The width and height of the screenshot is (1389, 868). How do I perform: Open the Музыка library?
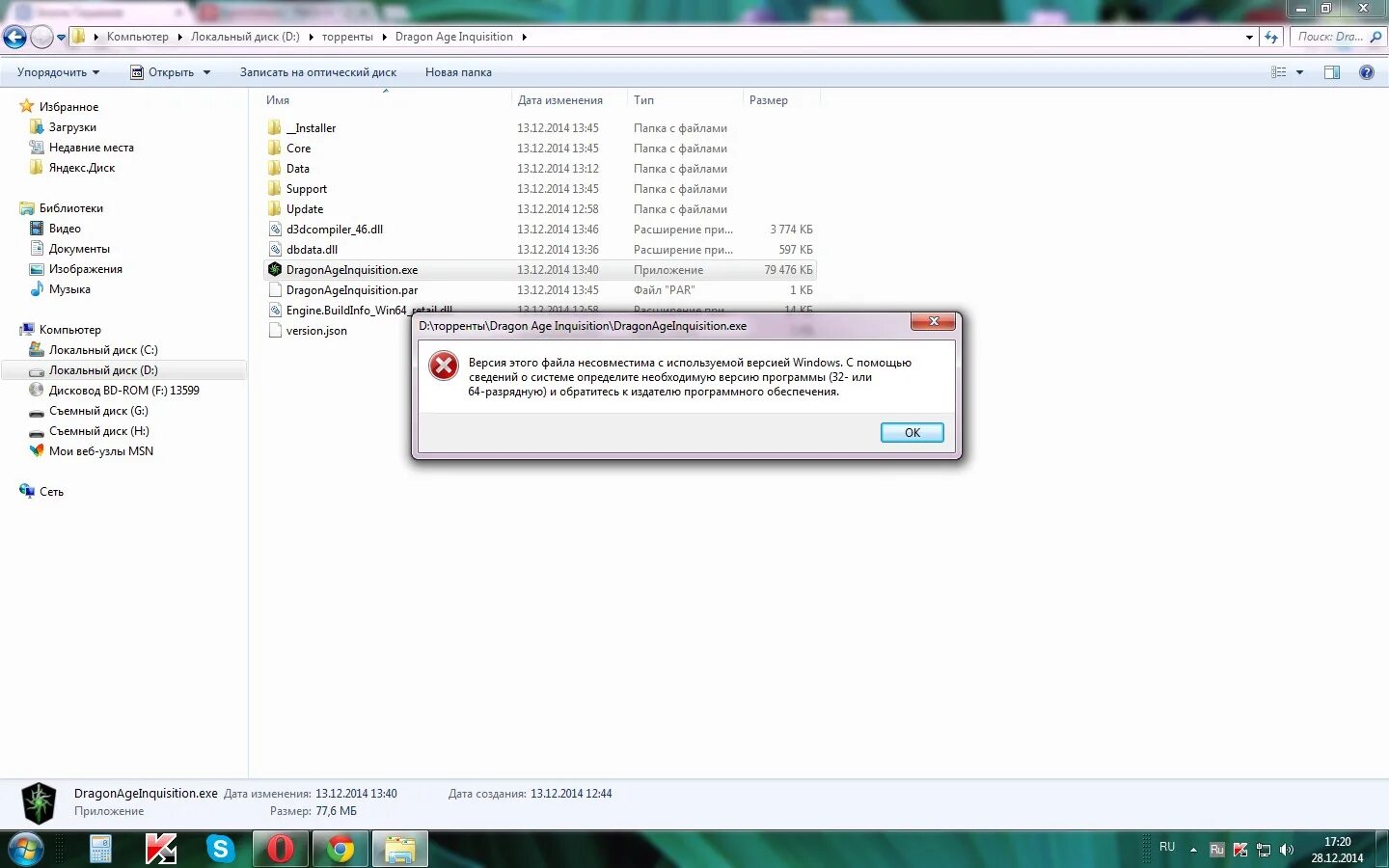pos(69,289)
